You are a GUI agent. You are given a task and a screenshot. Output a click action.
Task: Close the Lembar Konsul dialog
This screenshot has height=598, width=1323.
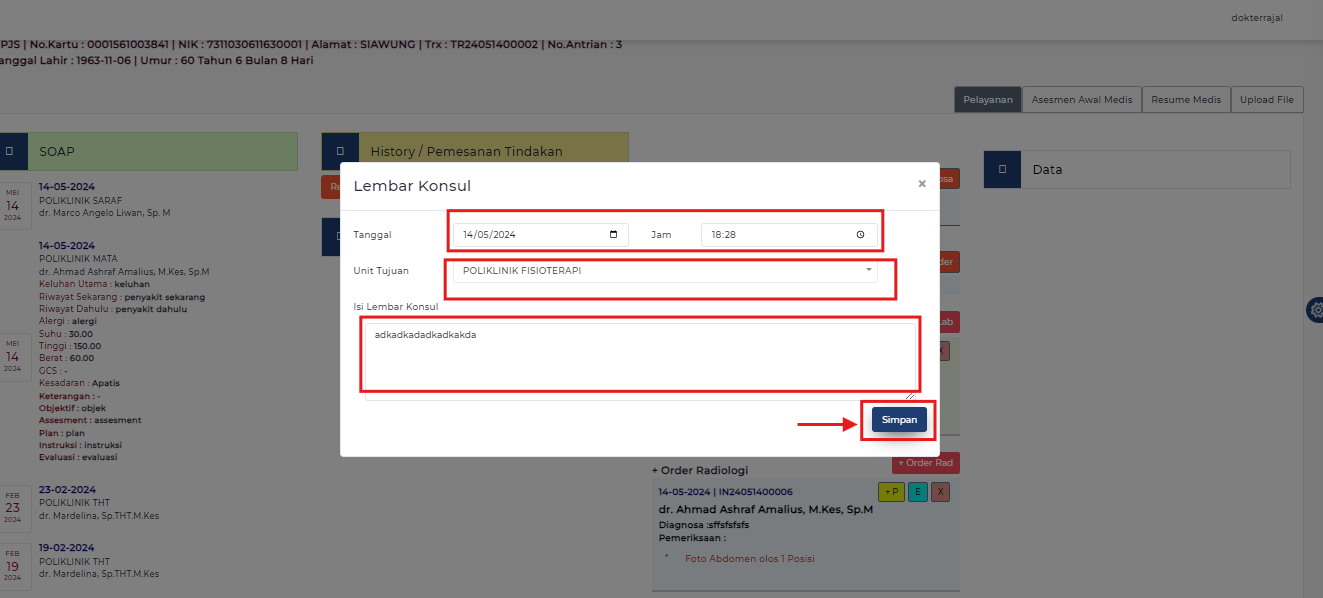(921, 184)
